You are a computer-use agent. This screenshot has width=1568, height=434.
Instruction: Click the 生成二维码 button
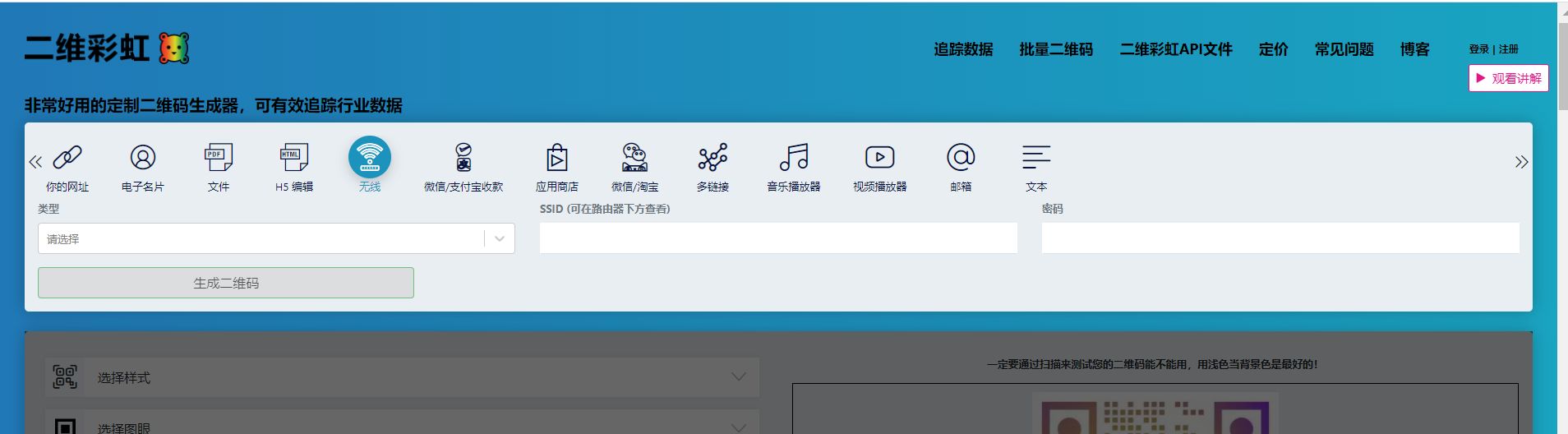tap(226, 283)
